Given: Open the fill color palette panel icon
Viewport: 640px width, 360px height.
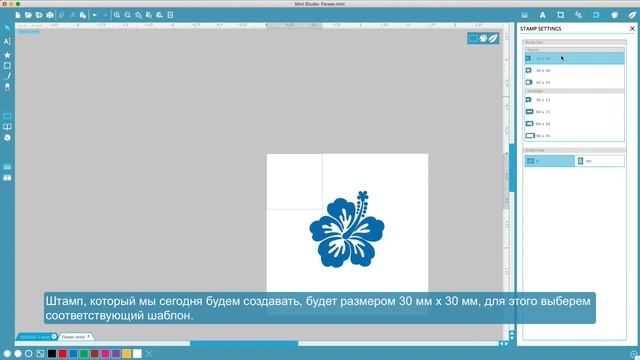Looking at the screenshot, I should coord(614,15).
